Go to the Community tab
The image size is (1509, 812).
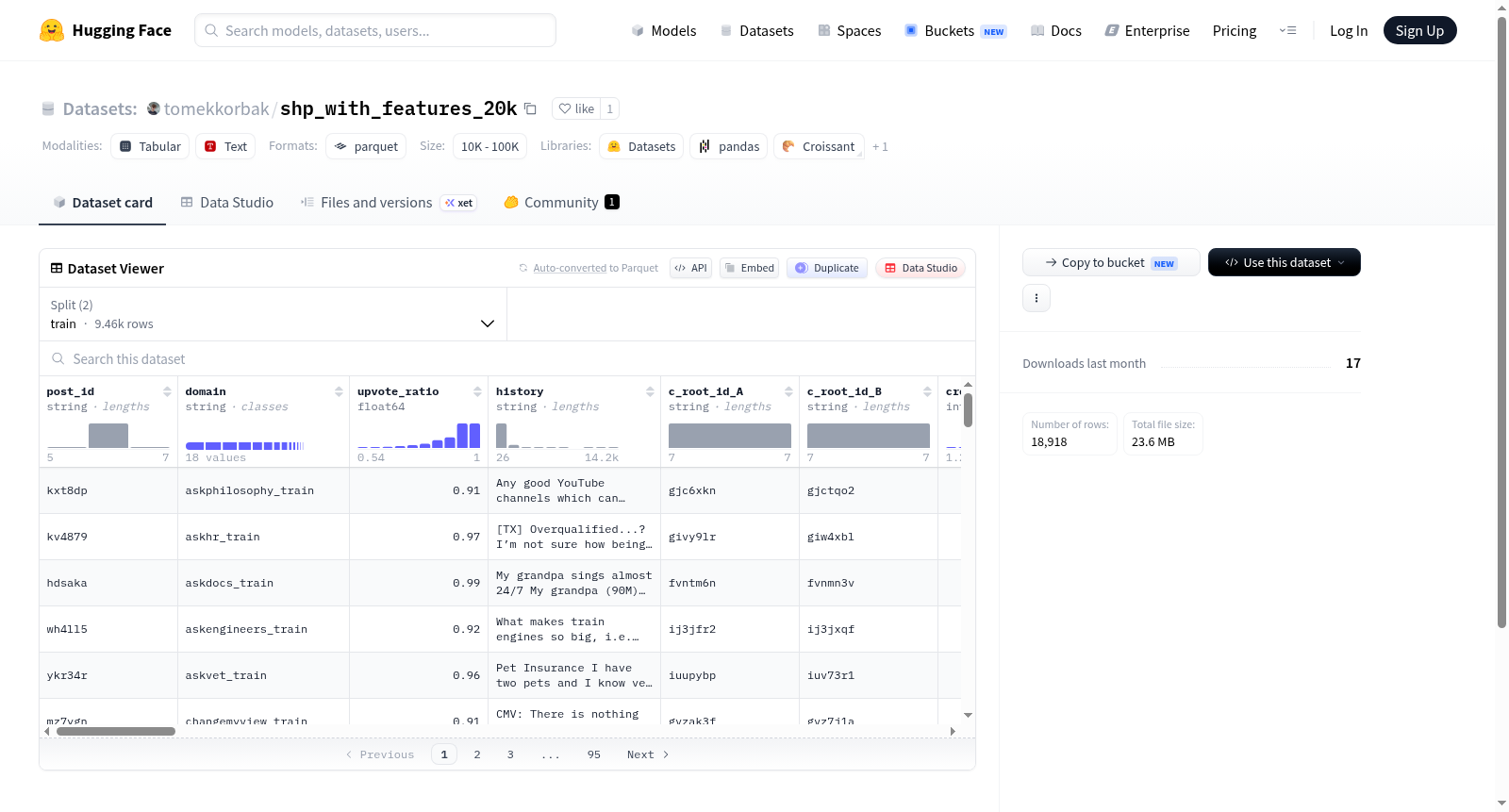[561, 202]
